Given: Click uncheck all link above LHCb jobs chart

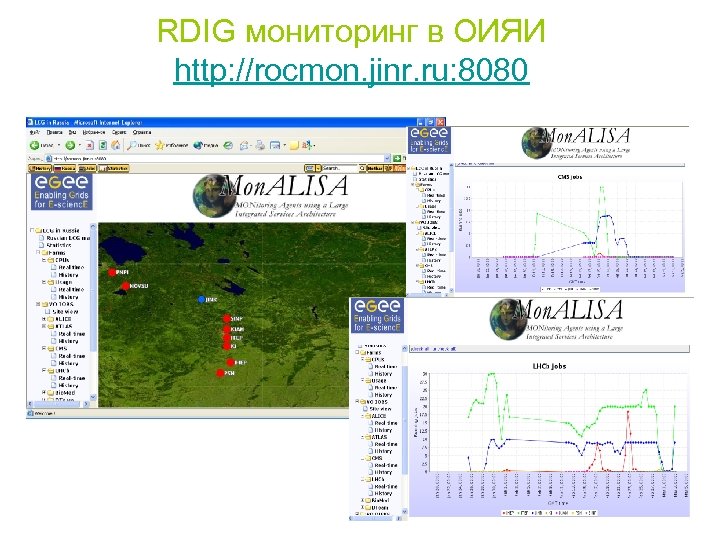Looking at the screenshot, I should [x=443, y=349].
